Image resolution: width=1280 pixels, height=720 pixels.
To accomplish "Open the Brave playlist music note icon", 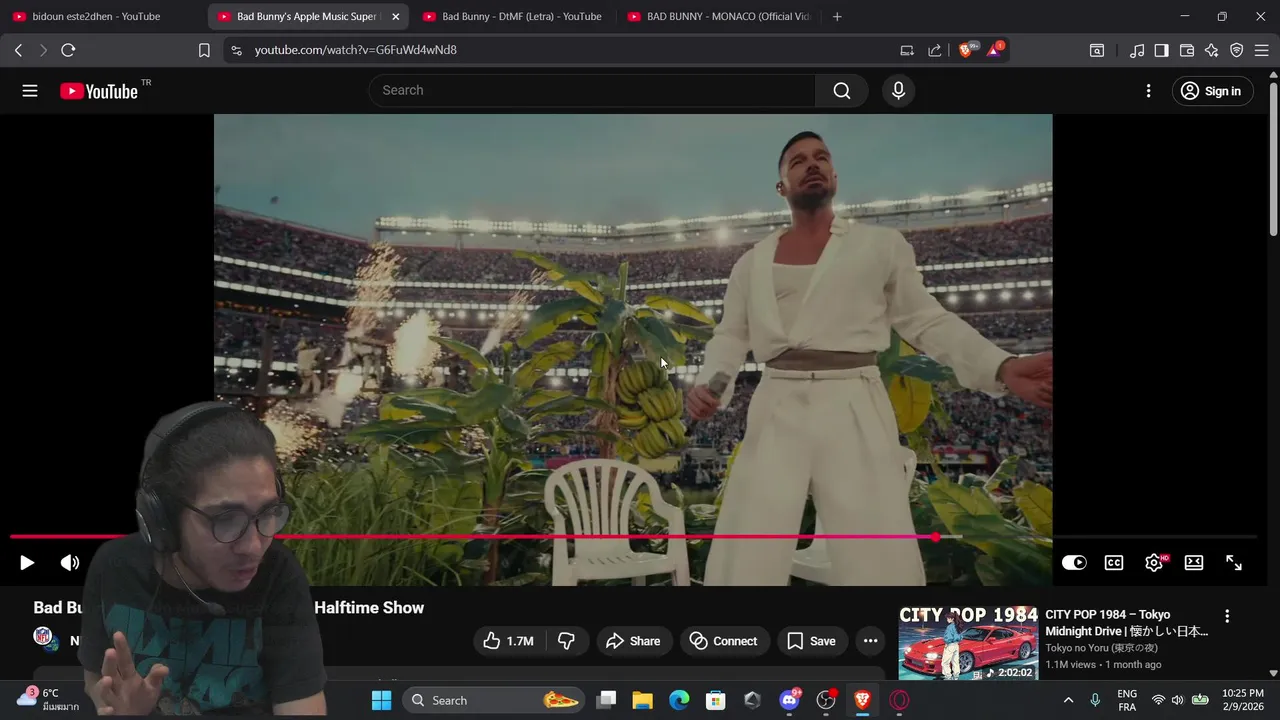I will point(1137,50).
